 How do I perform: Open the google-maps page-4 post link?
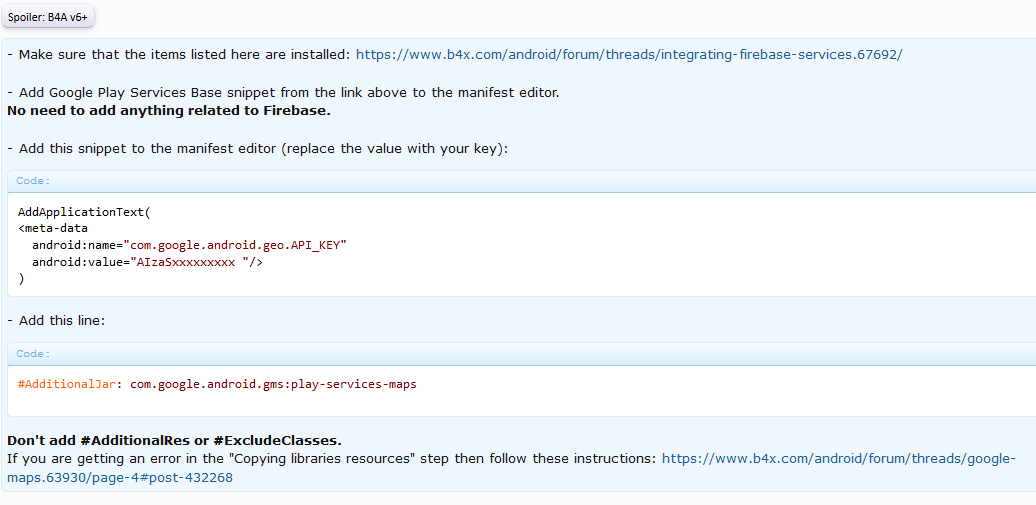coord(838,459)
